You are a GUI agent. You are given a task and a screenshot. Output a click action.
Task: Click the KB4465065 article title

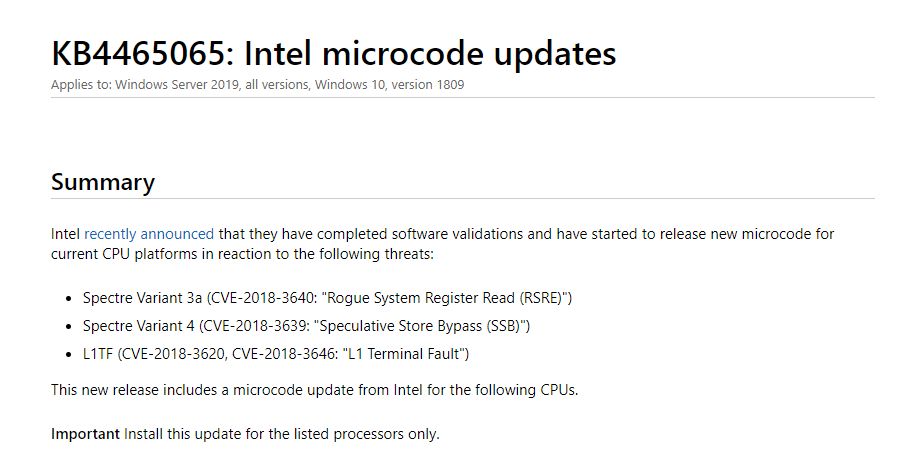point(334,53)
